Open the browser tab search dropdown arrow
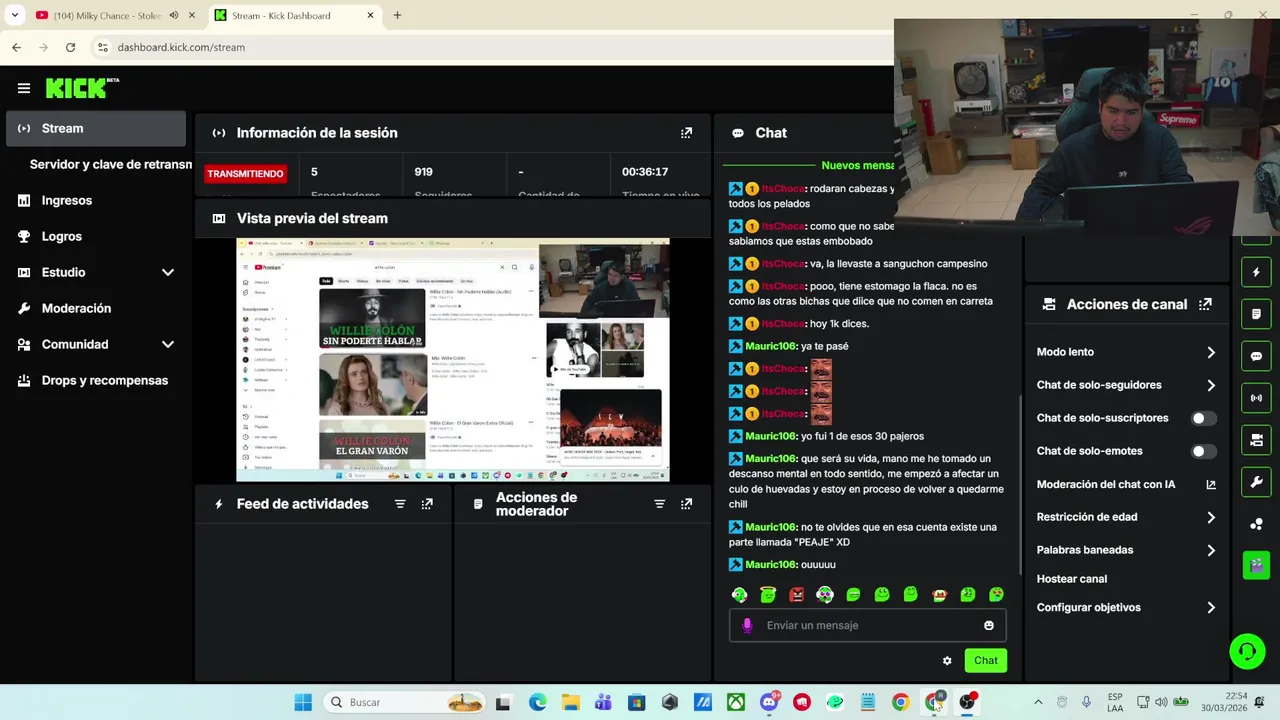 tap(14, 15)
